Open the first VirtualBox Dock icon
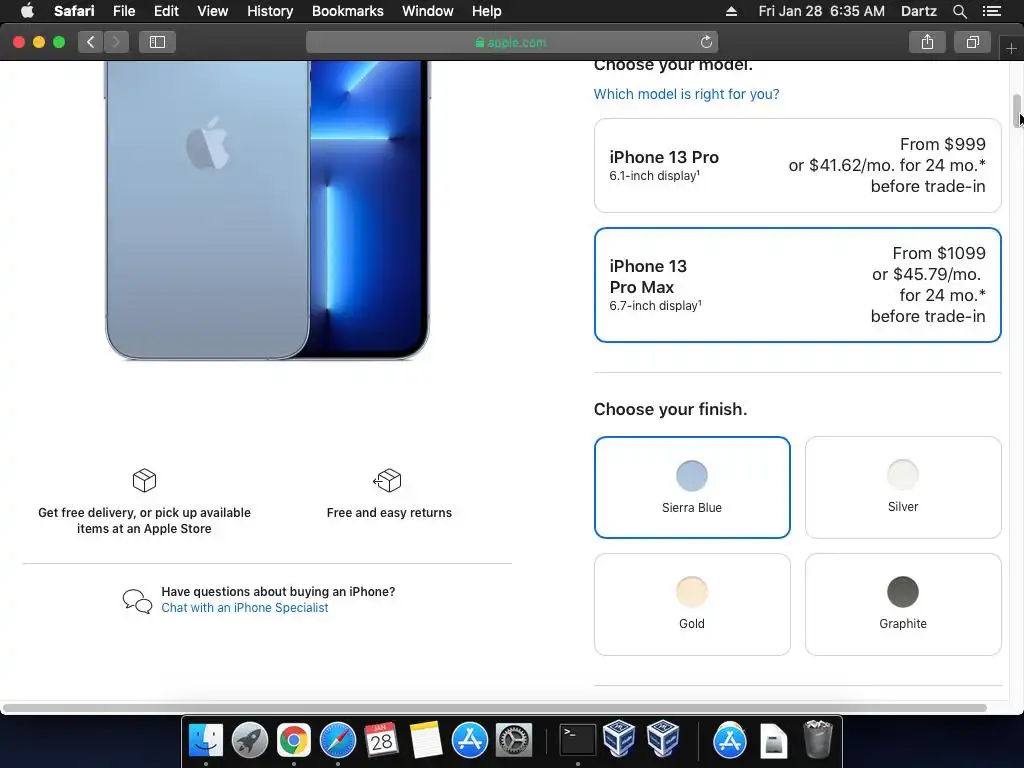Viewport: 1024px width, 768px height. (x=619, y=739)
